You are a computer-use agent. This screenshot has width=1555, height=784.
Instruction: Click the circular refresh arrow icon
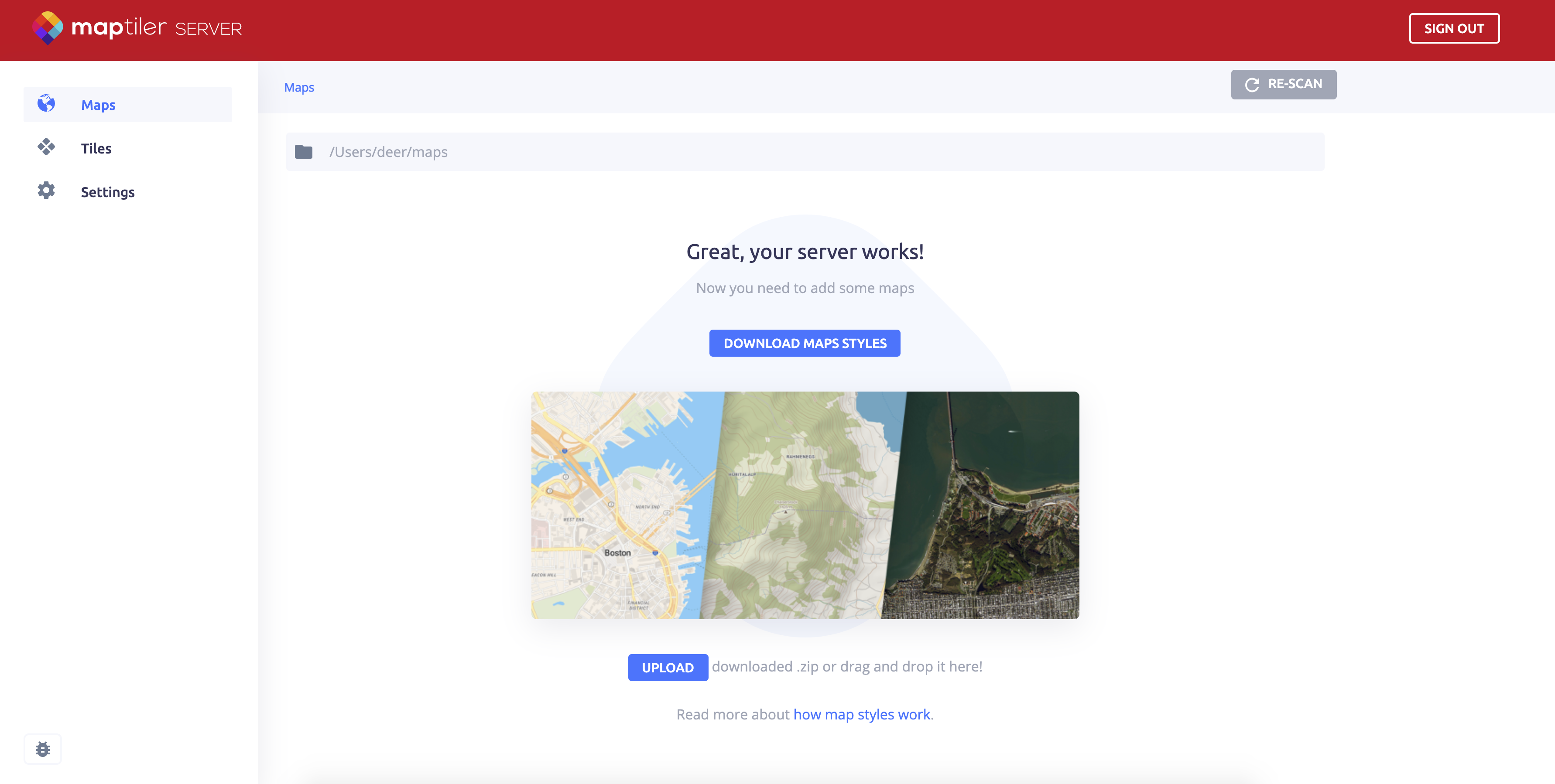click(x=1252, y=85)
